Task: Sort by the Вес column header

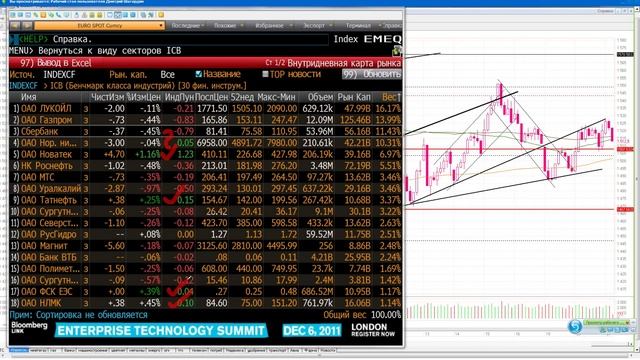Action: click(391, 97)
